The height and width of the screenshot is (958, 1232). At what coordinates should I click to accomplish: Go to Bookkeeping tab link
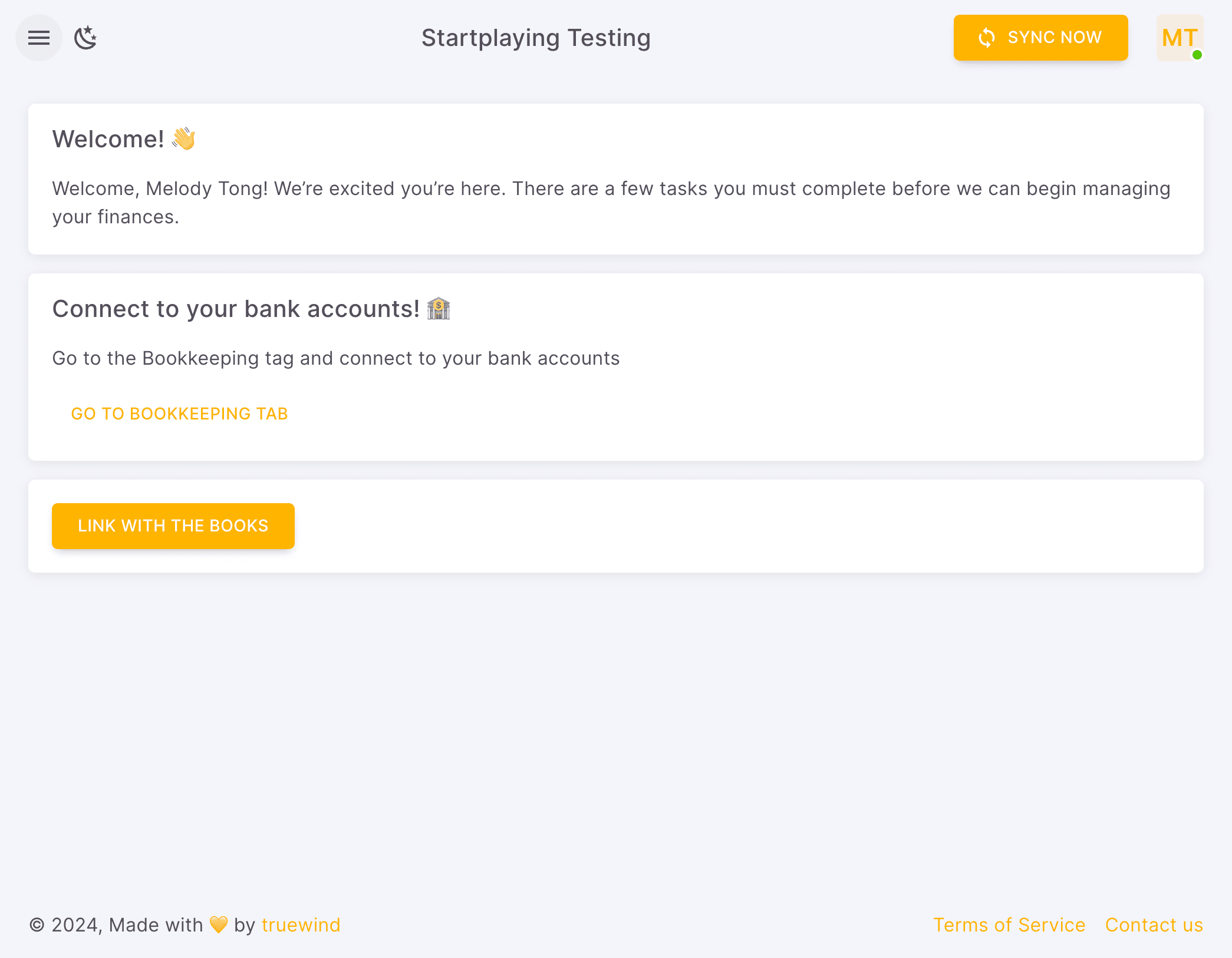pyautogui.click(x=179, y=414)
